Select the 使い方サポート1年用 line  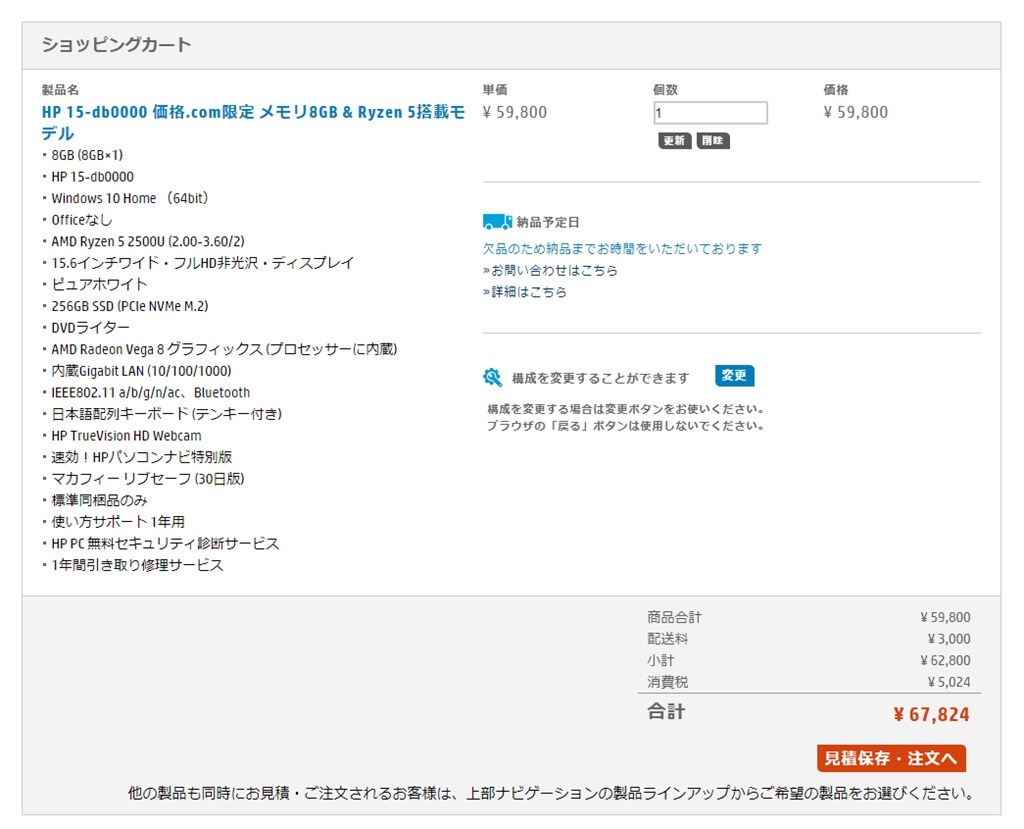coord(118,521)
